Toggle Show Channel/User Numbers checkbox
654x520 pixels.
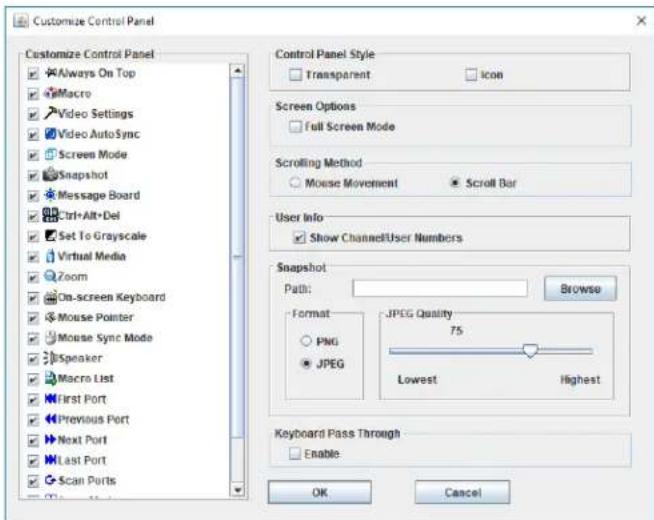pyautogui.click(x=299, y=238)
